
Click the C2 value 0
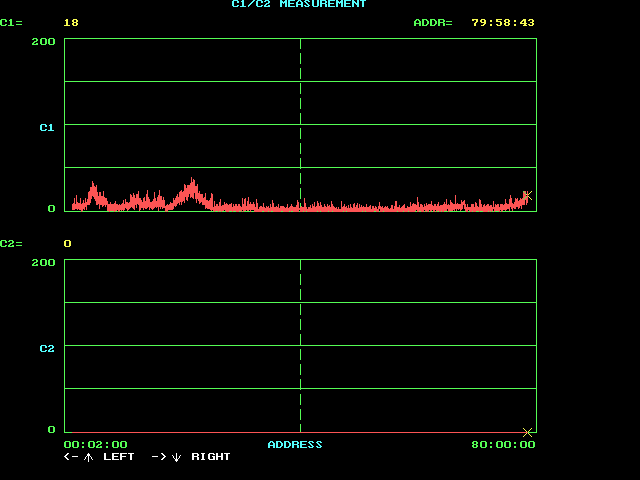tap(68, 244)
